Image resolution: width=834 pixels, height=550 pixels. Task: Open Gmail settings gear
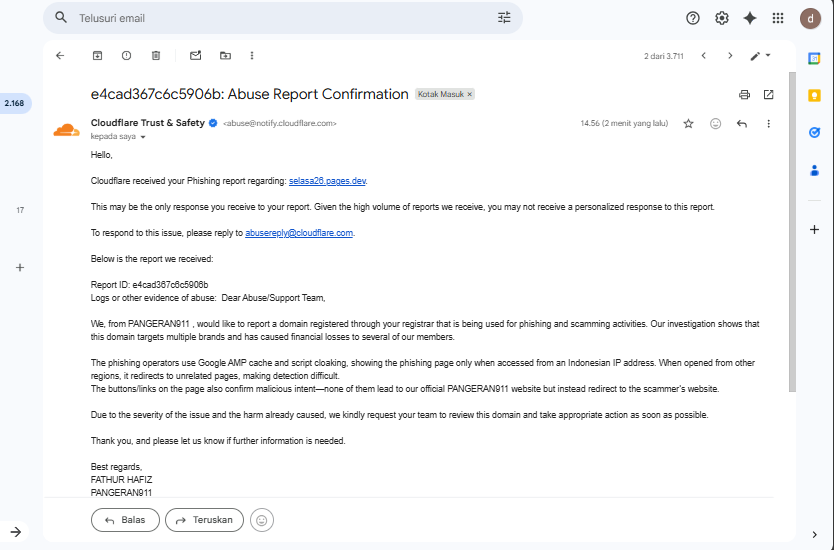coord(721,18)
